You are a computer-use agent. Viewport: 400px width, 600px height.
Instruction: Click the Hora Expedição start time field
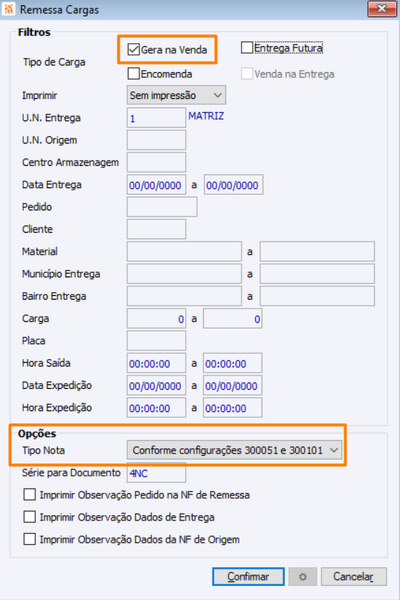[x=156, y=408]
